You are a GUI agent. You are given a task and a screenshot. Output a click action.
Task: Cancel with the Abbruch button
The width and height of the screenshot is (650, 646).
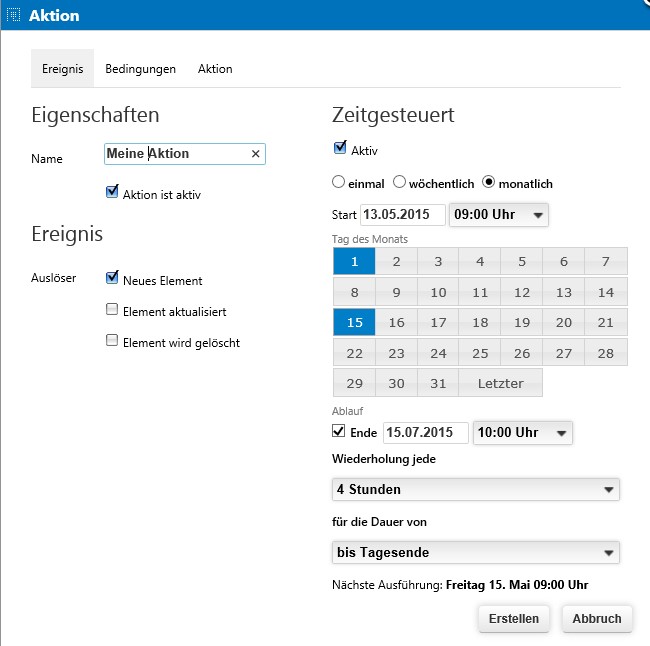(x=597, y=619)
